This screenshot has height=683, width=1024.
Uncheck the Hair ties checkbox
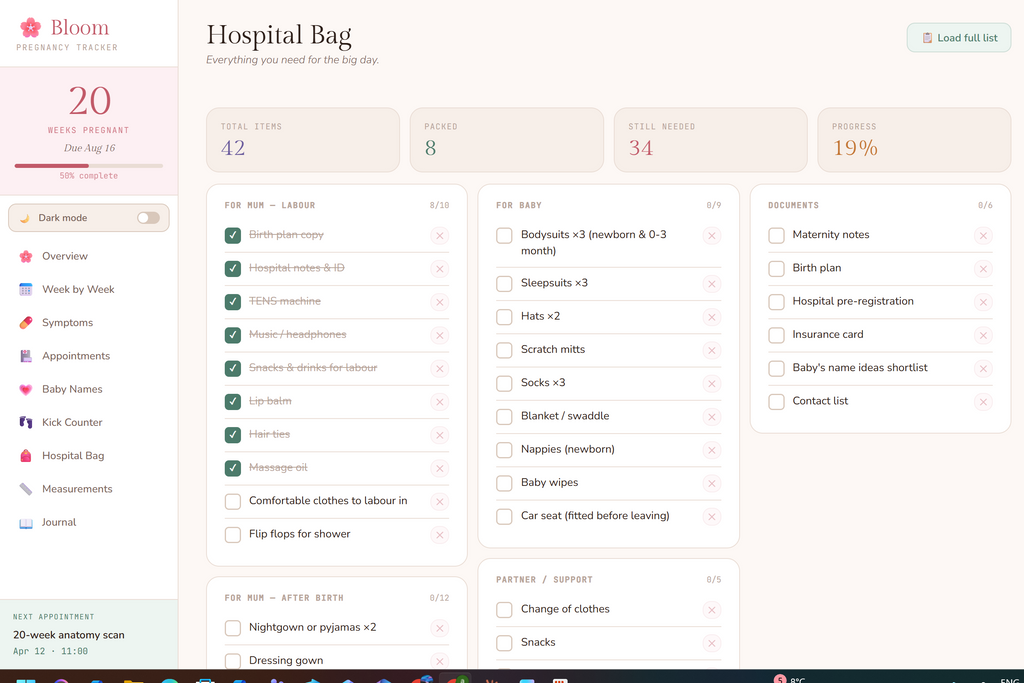[x=232, y=435]
